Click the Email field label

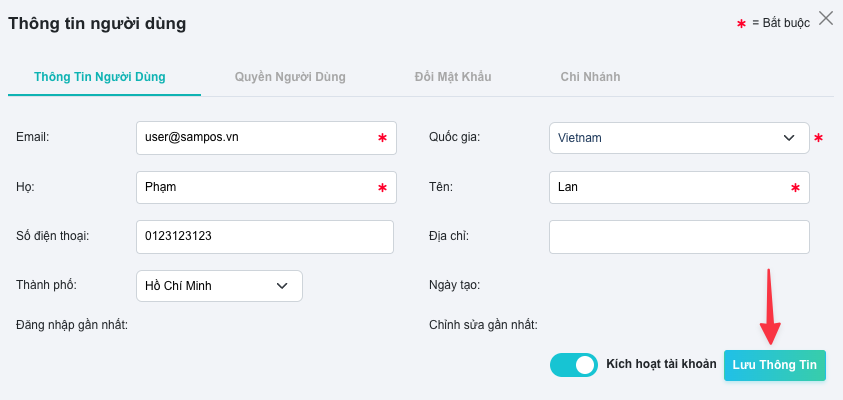(33, 137)
